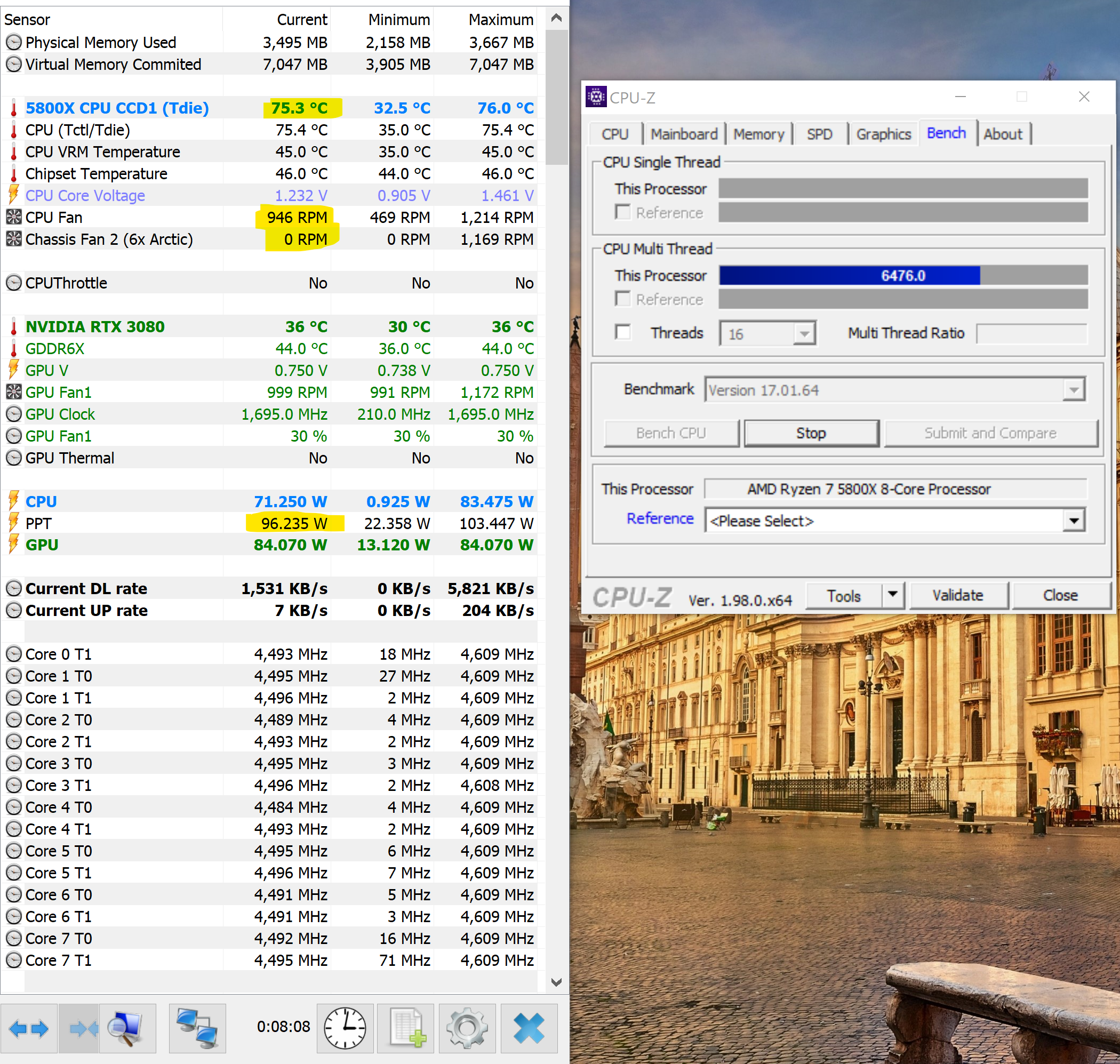Click the sensor list scrollbar thumb
1120x1064 pixels.
(556, 97)
